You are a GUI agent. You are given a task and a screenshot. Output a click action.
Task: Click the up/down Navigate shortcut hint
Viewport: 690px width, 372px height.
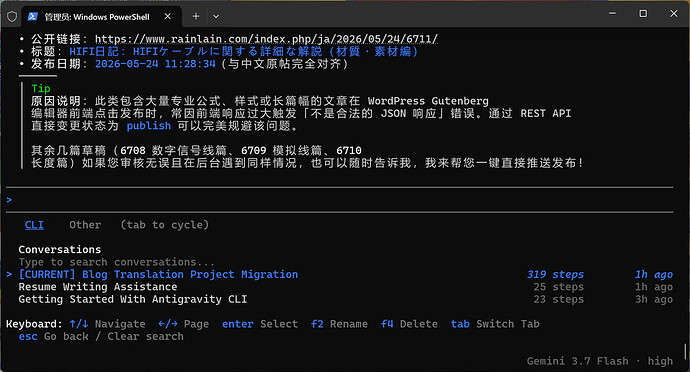coord(107,324)
